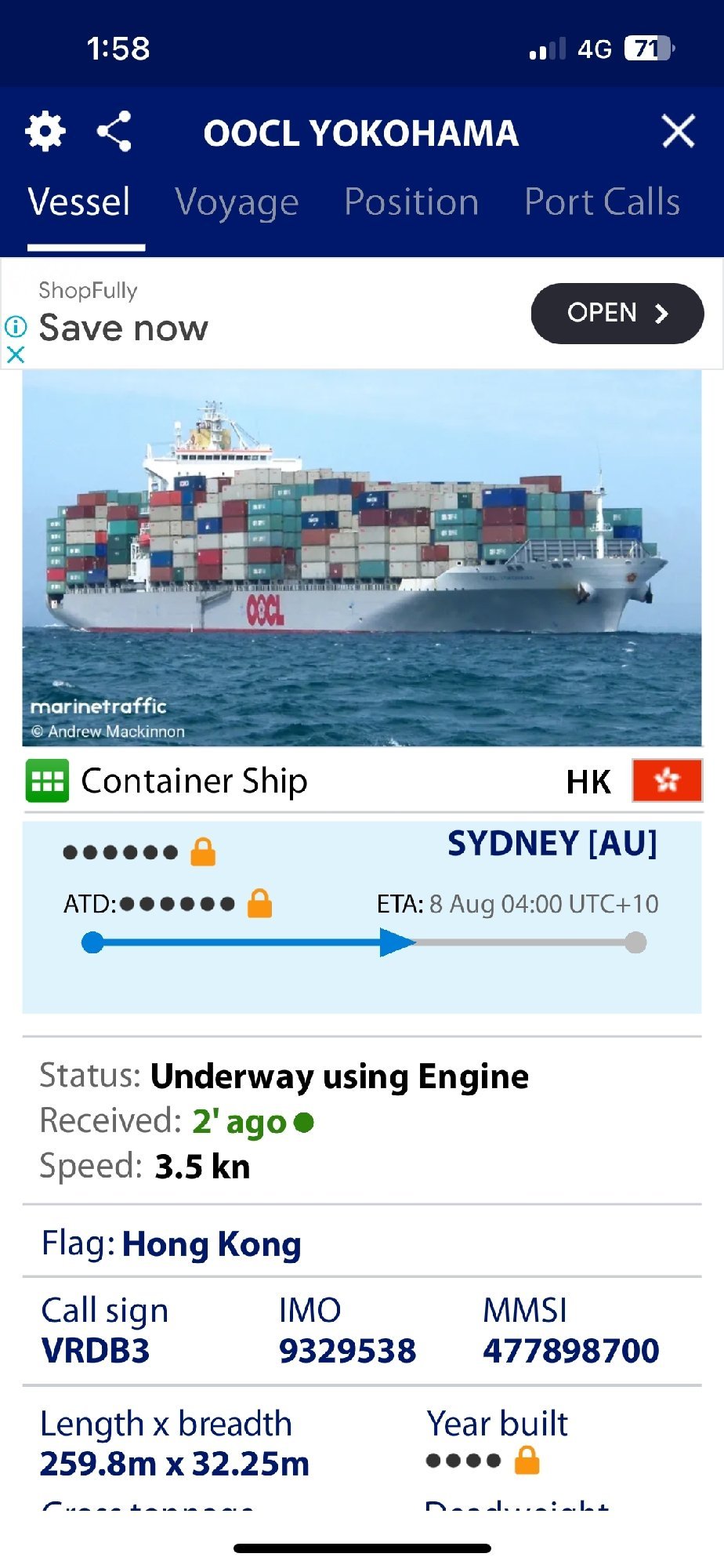The height and width of the screenshot is (1568, 724).
Task: Tap the Hong Kong flag name link
Action: [x=212, y=1244]
